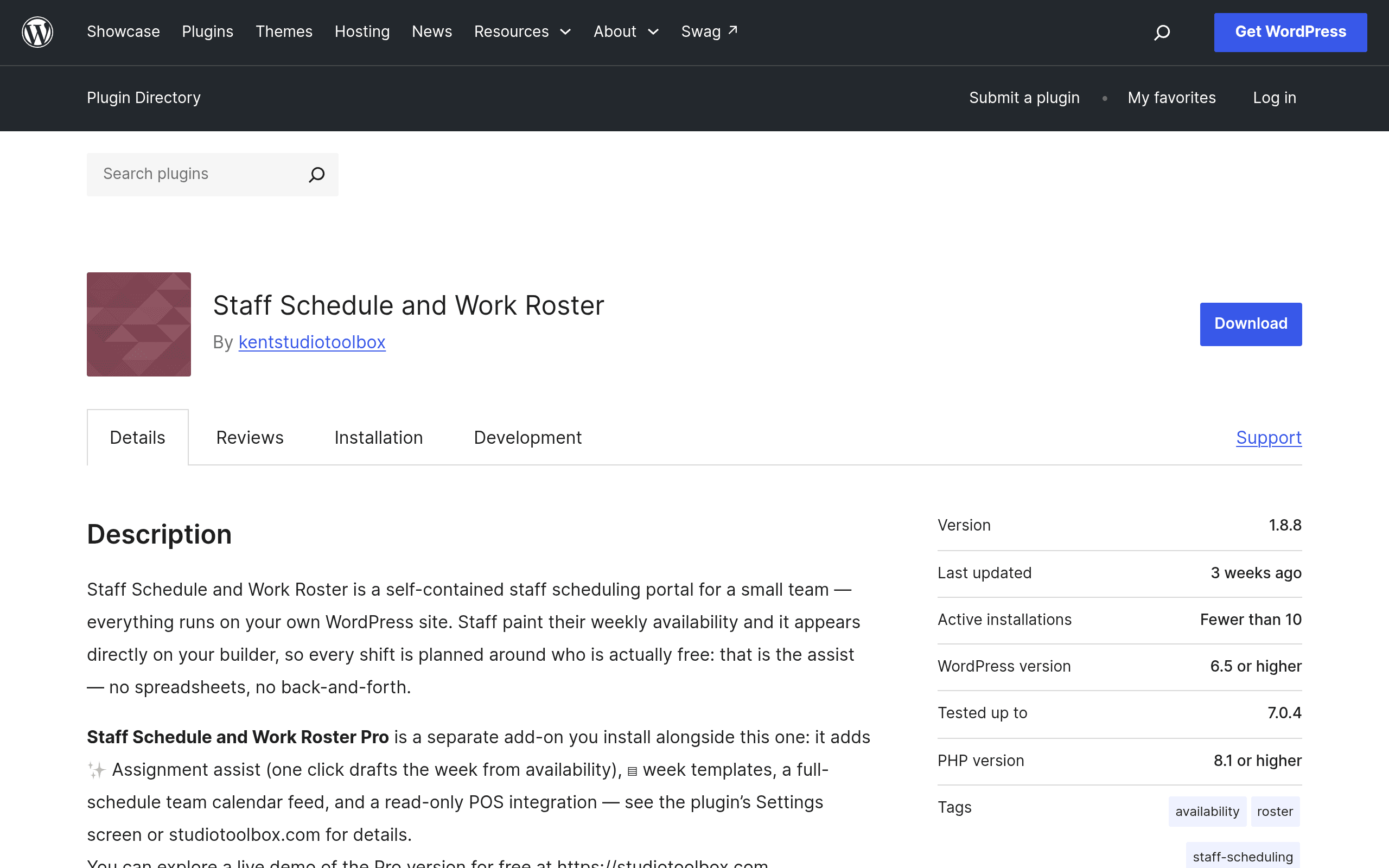1389x868 pixels.
Task: Click the availability tag
Action: click(x=1207, y=811)
